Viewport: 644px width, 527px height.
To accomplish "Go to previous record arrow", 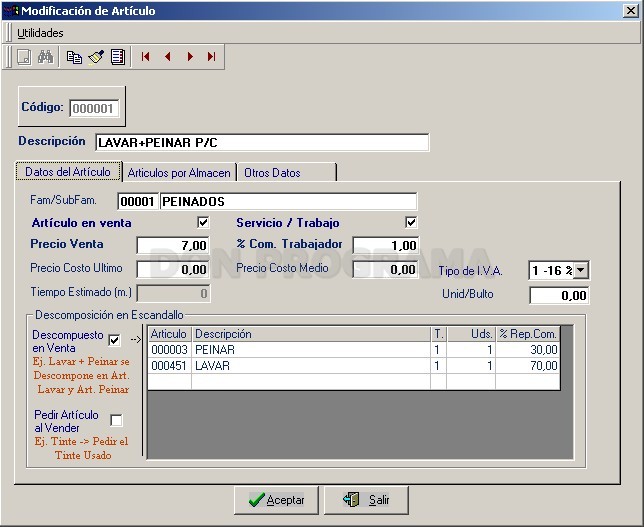I will (x=168, y=57).
